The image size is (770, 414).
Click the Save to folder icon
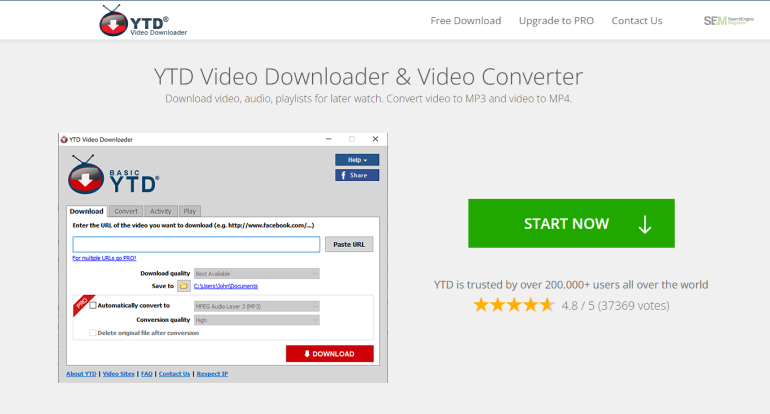(184, 286)
